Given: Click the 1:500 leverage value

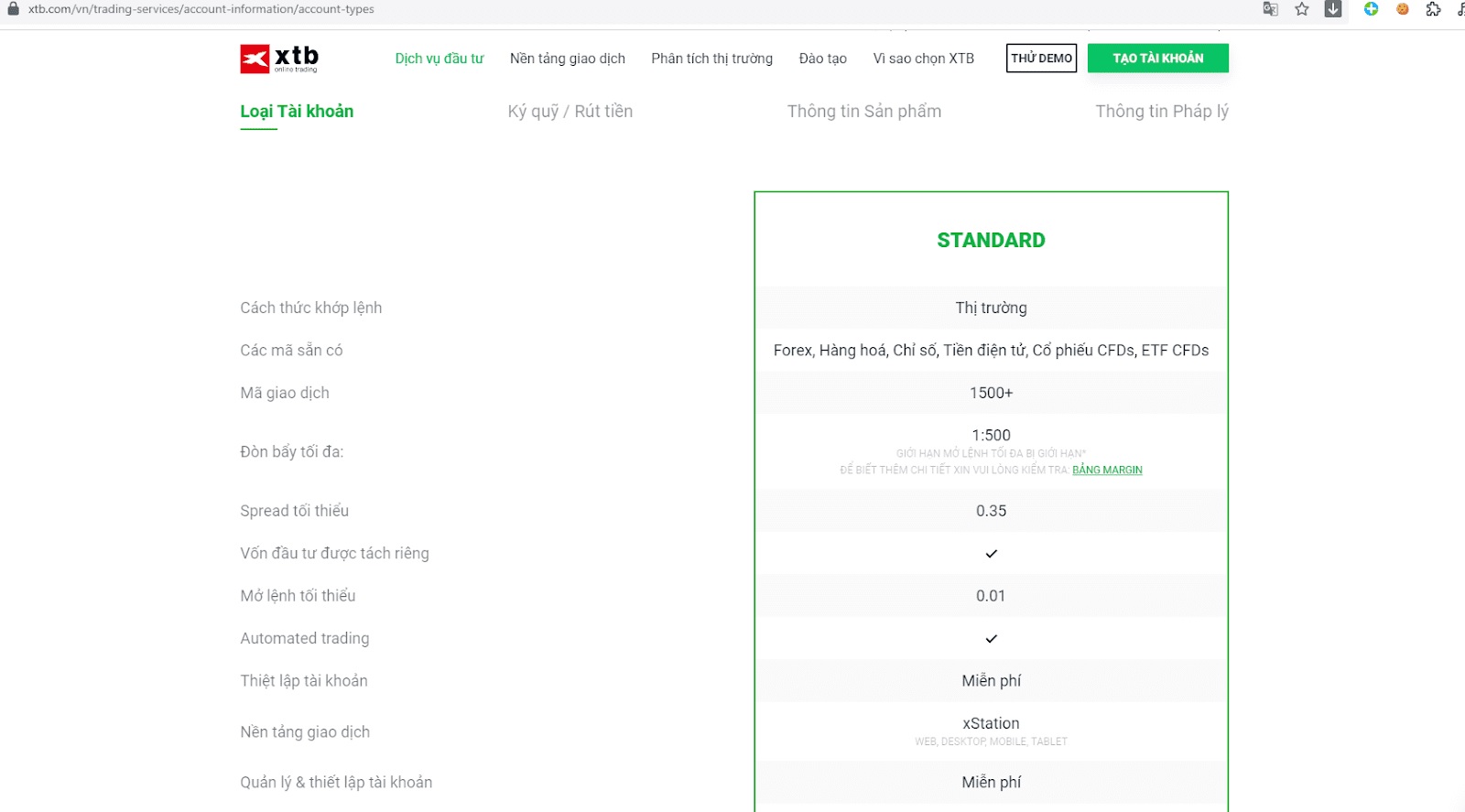Looking at the screenshot, I should coord(991,435).
